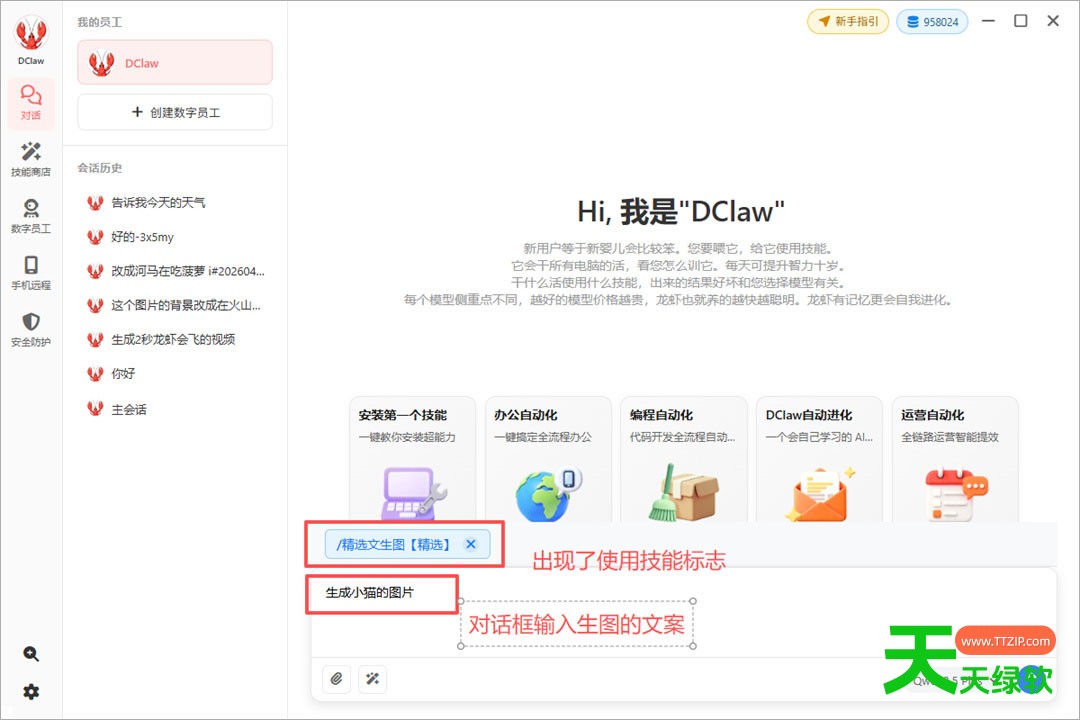This screenshot has height=720, width=1080.
Task: Click the broom and box icon on 编程自动化
Action: coord(684,493)
